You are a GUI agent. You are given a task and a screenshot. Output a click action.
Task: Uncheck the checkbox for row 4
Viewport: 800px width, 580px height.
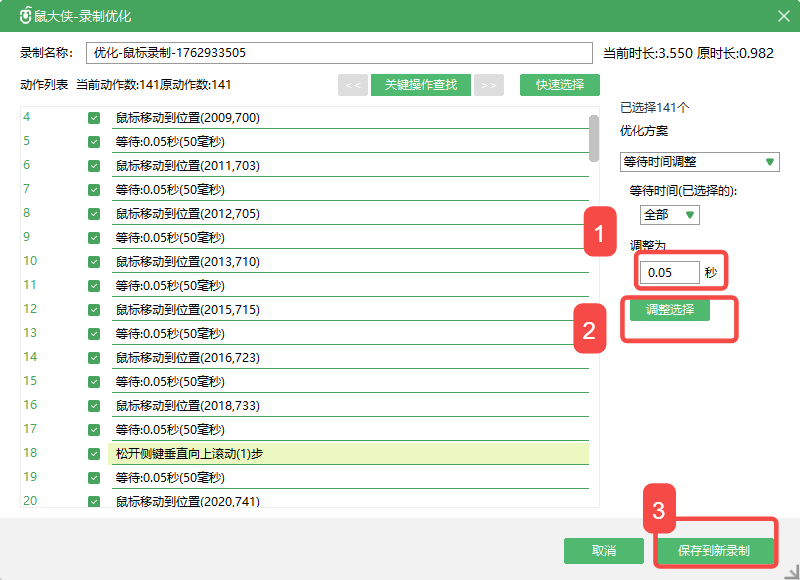click(x=94, y=118)
